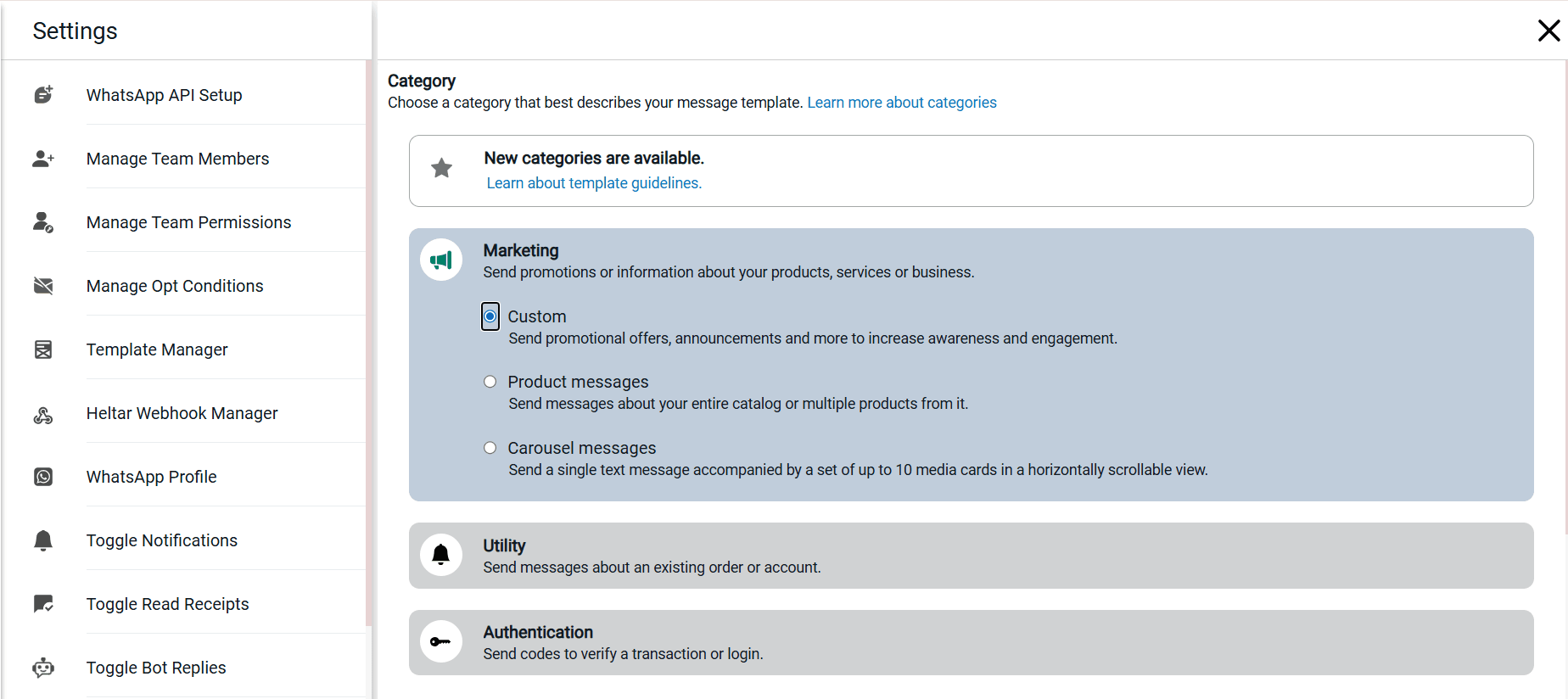
Task: Expand the Utility category panel
Action: point(971,556)
